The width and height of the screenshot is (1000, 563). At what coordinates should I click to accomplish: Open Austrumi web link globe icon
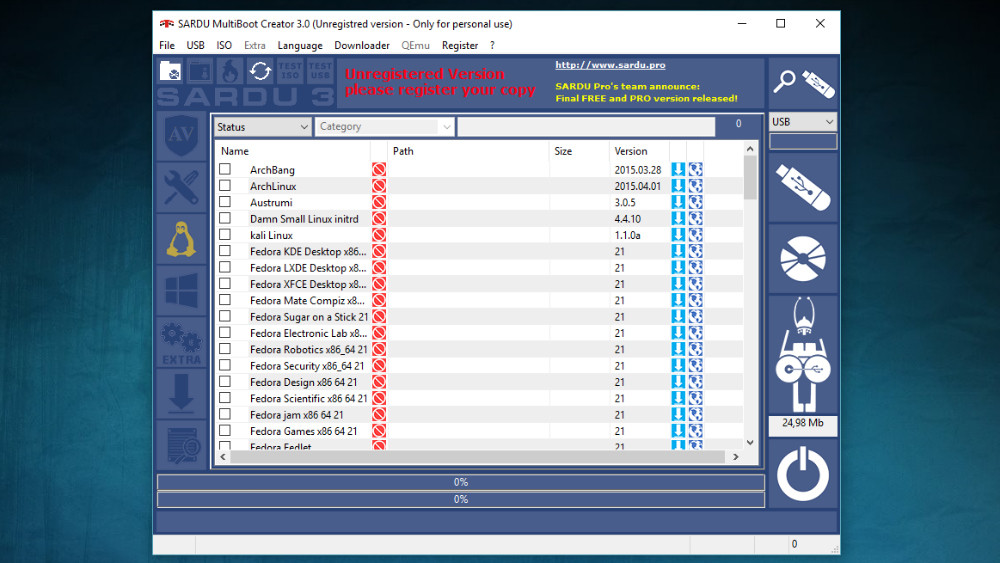(x=695, y=202)
